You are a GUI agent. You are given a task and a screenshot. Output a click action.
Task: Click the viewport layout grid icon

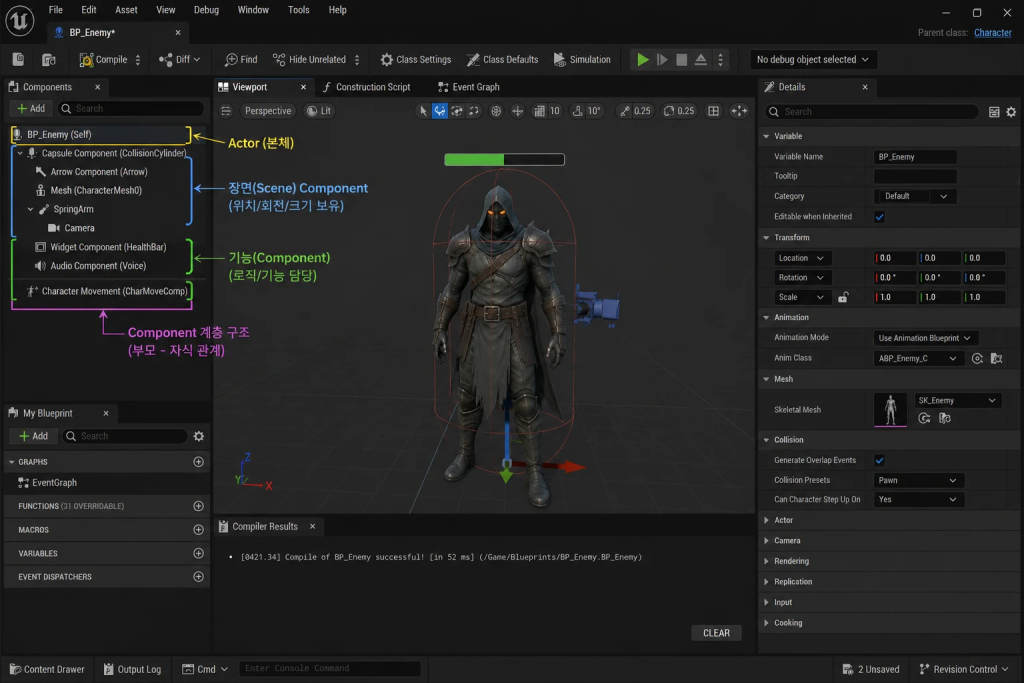[x=713, y=111]
